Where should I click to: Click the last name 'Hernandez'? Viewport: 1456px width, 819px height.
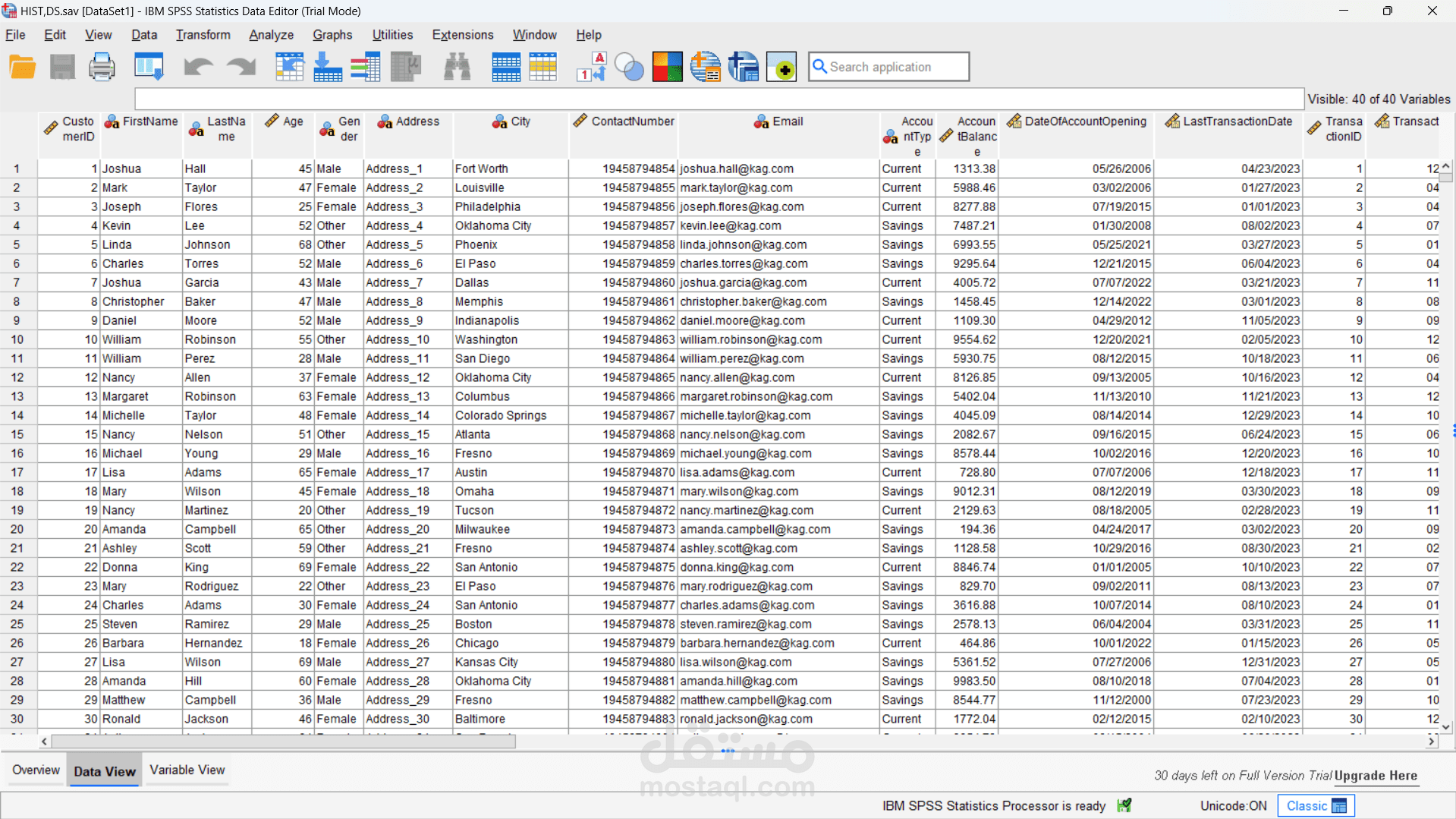point(217,643)
